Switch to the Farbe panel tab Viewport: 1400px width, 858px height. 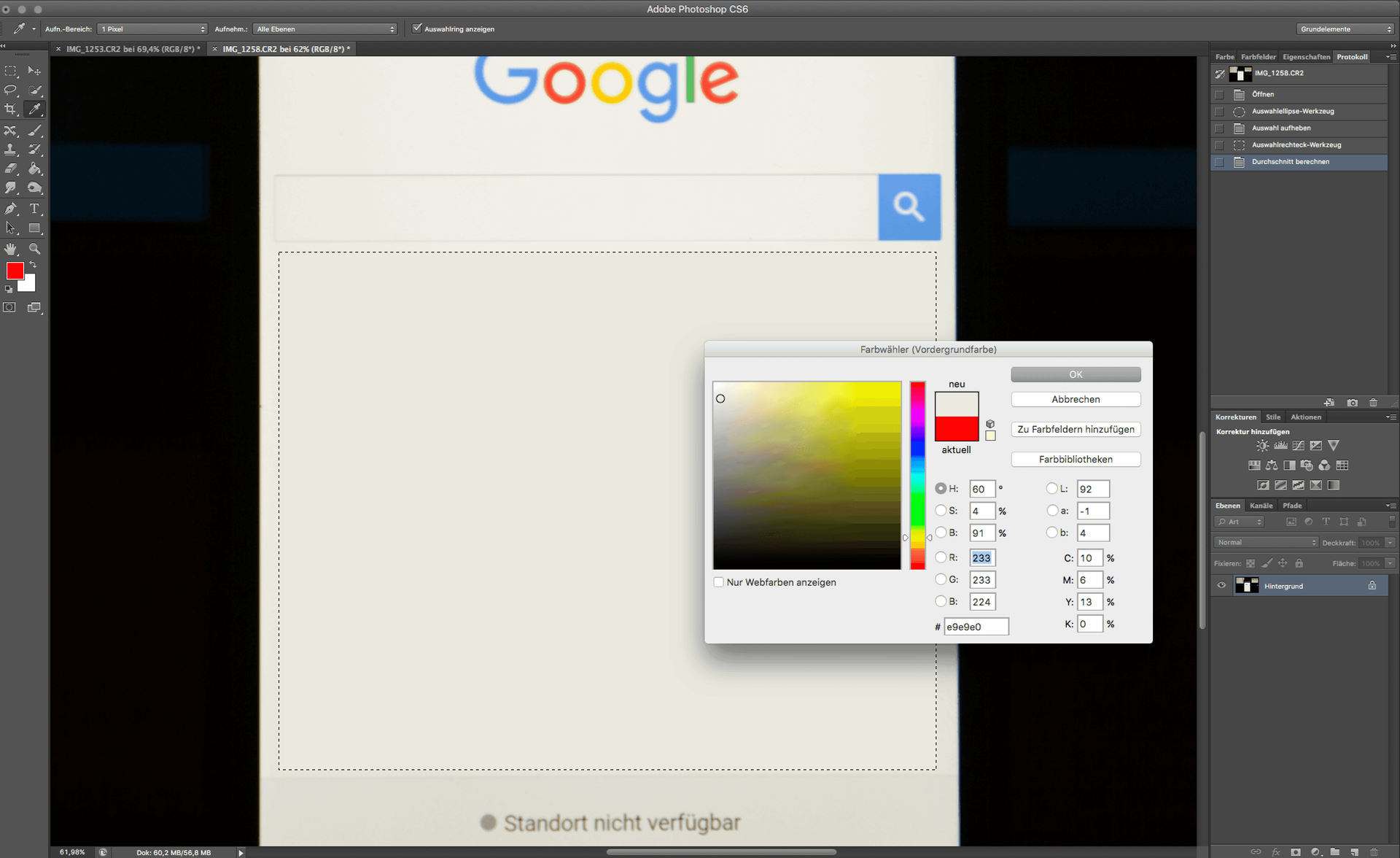[x=1225, y=56]
